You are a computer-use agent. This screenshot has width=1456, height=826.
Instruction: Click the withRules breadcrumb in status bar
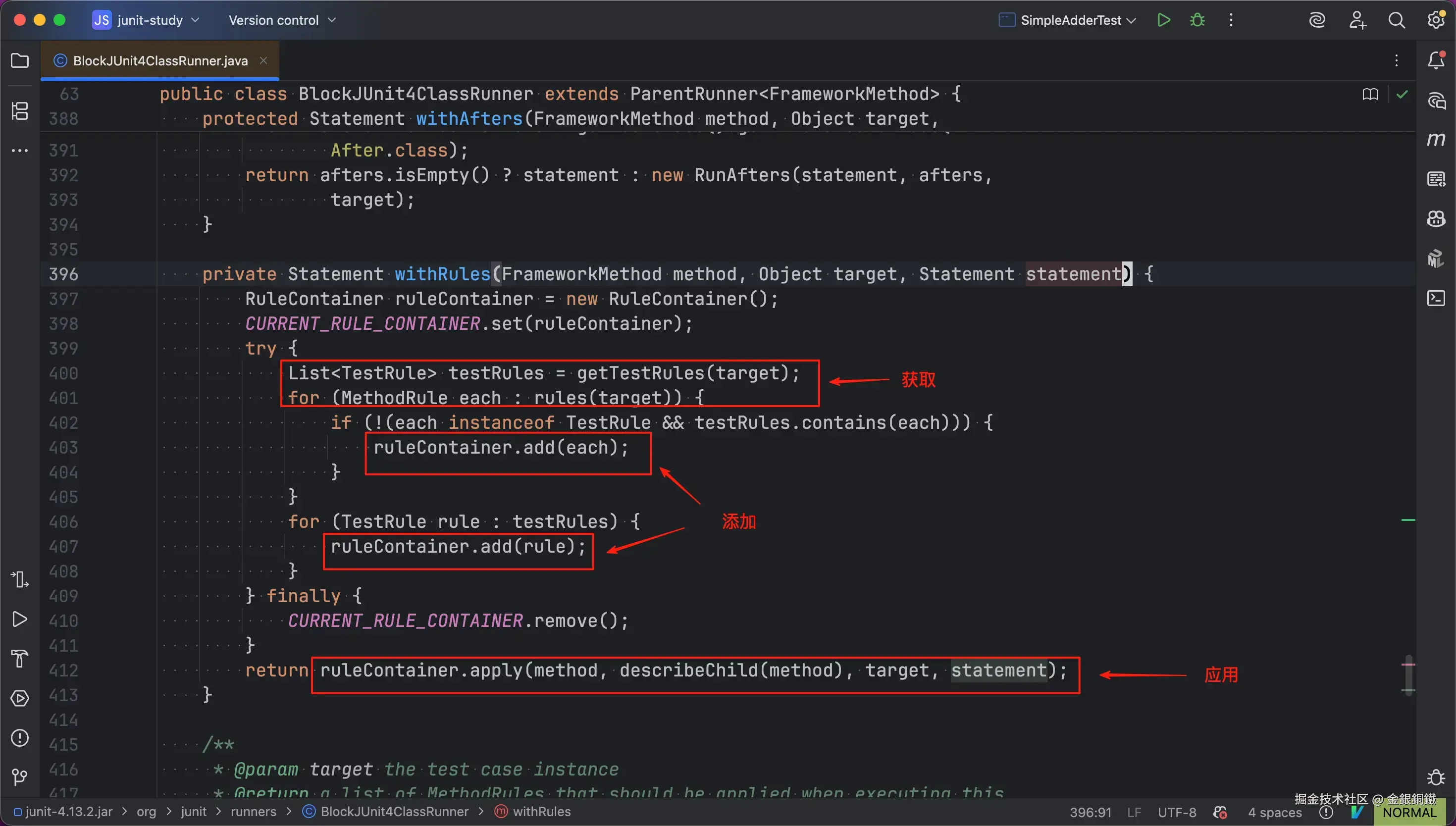click(541, 812)
